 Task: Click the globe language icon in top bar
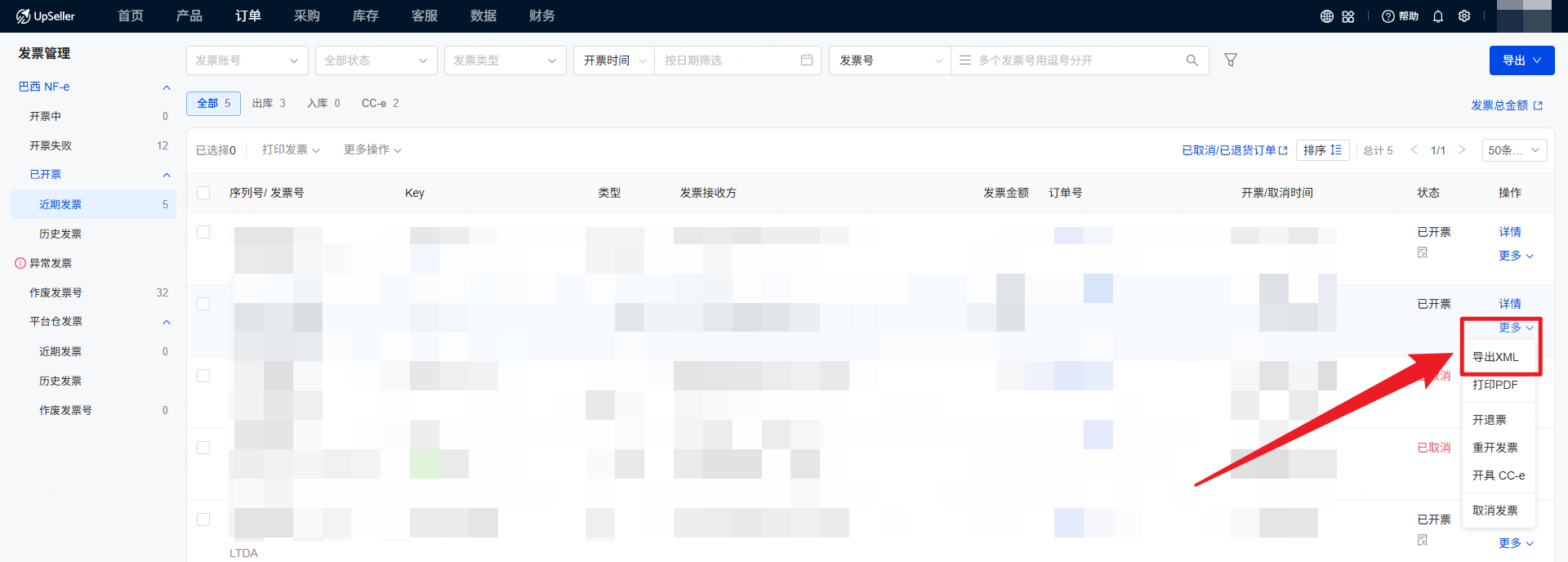(x=1326, y=16)
